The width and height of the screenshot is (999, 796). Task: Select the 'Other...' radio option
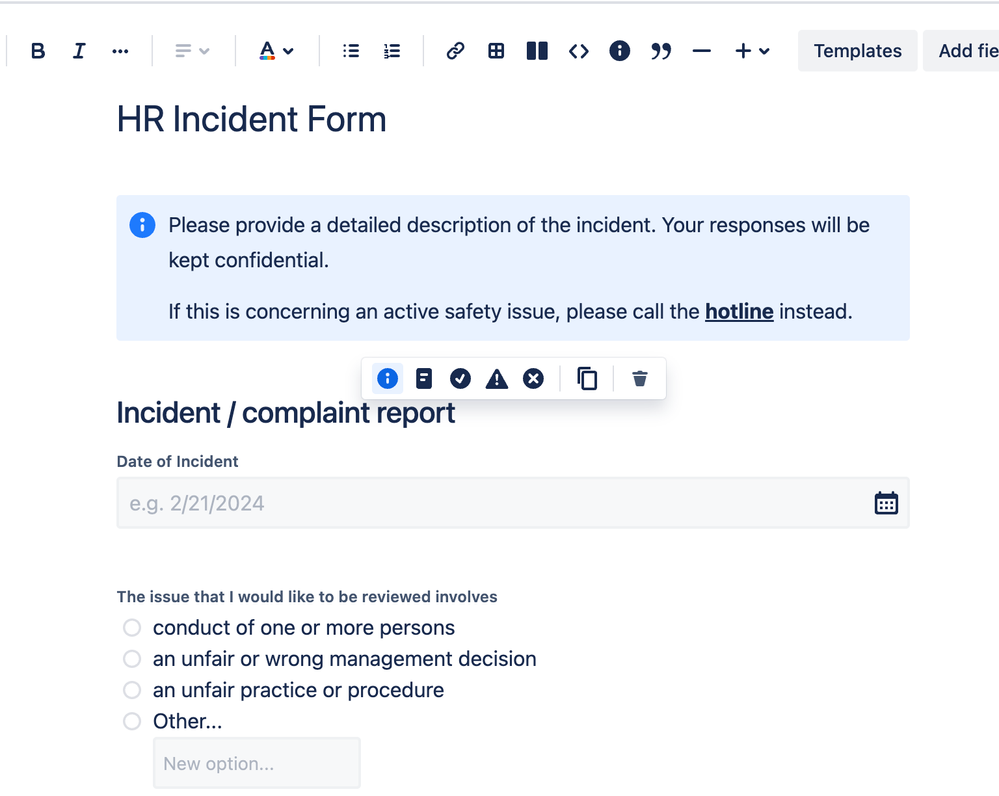point(132,721)
